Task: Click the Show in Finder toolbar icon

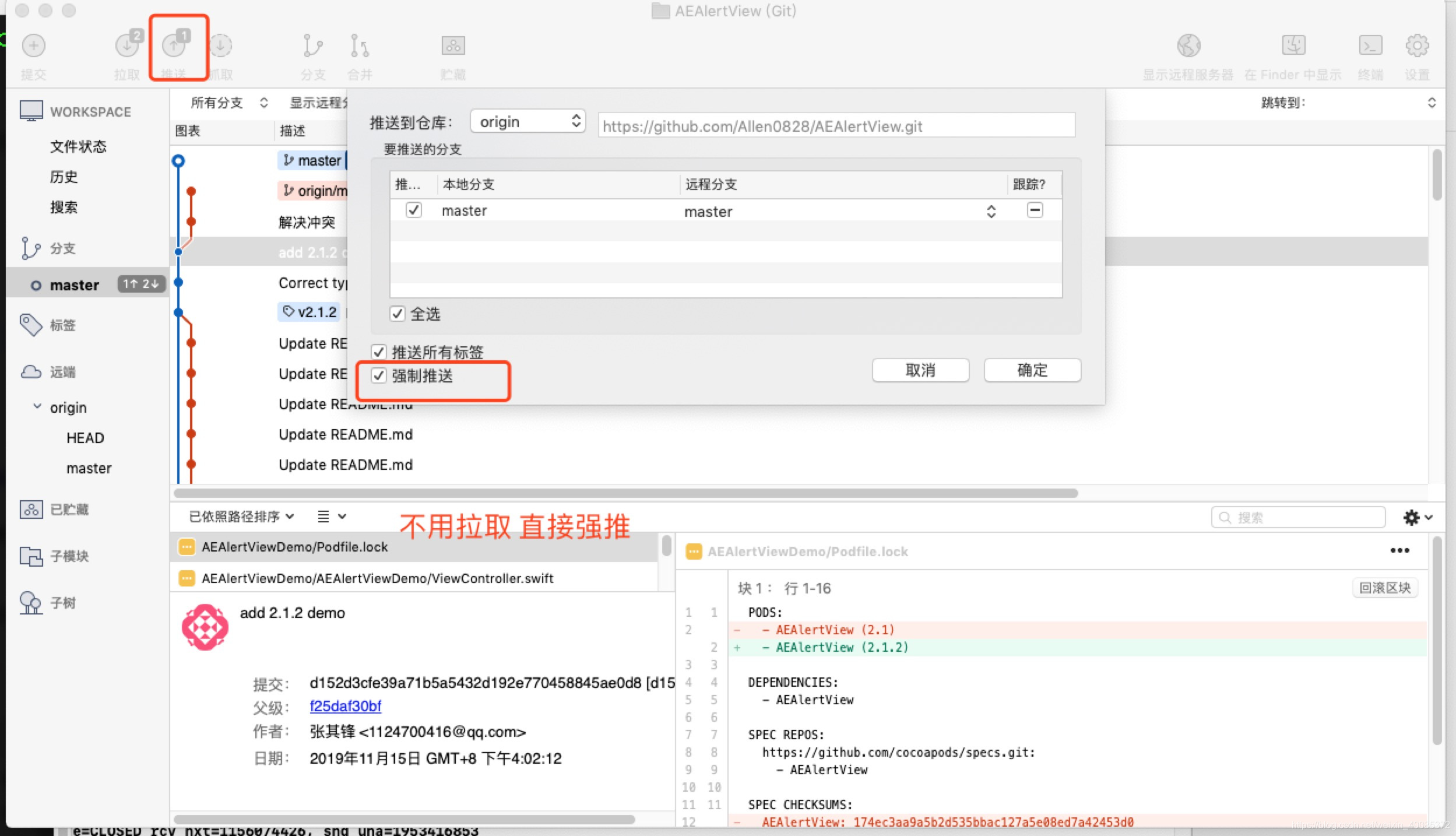Action: point(1293,46)
